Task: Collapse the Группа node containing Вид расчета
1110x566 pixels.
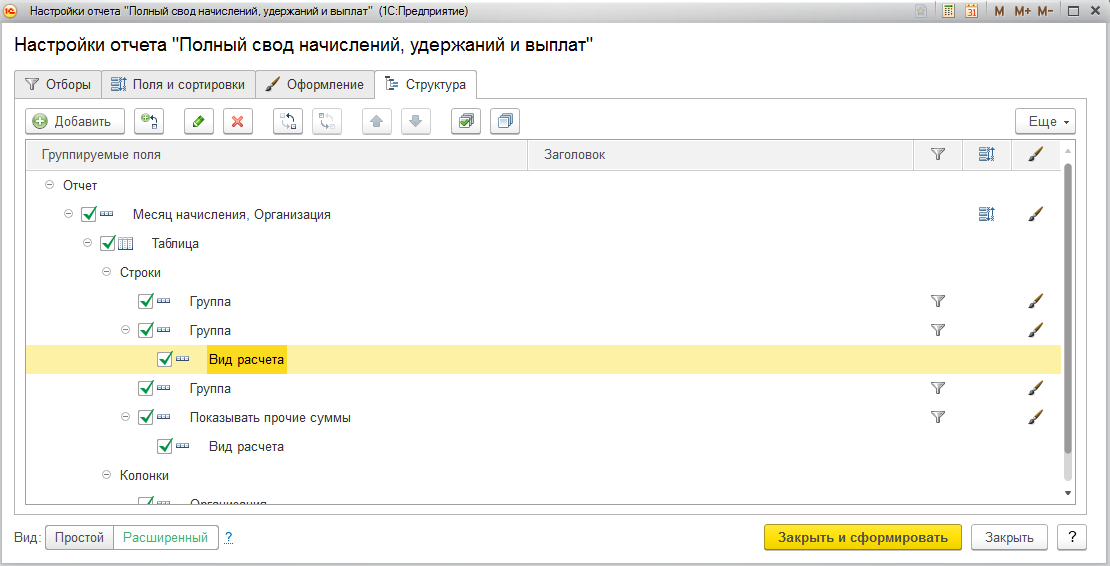Action: (x=126, y=330)
